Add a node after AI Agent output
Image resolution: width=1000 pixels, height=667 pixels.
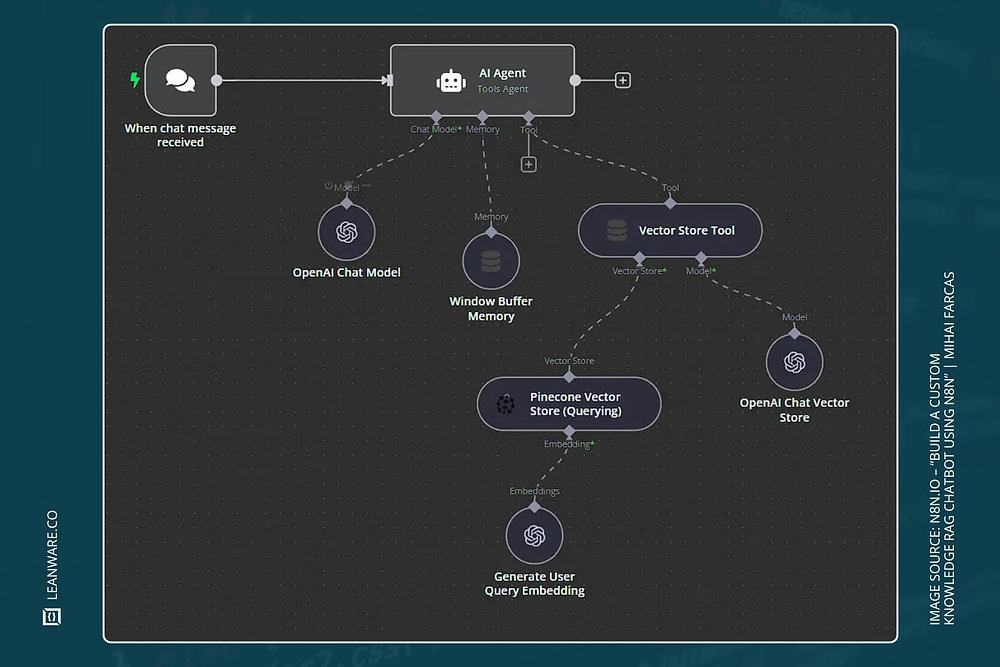[622, 80]
